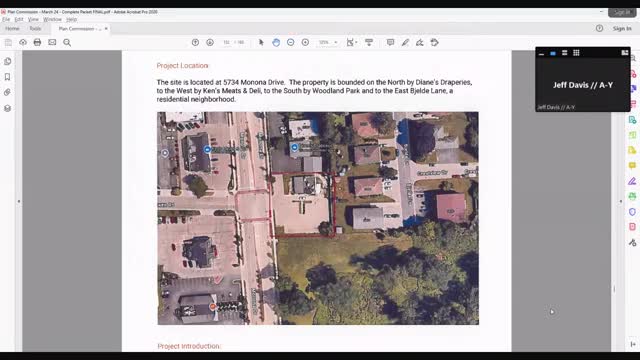The height and width of the screenshot is (360, 640).
Task: Open the purple Fill & Sign icon
Action: (632, 181)
